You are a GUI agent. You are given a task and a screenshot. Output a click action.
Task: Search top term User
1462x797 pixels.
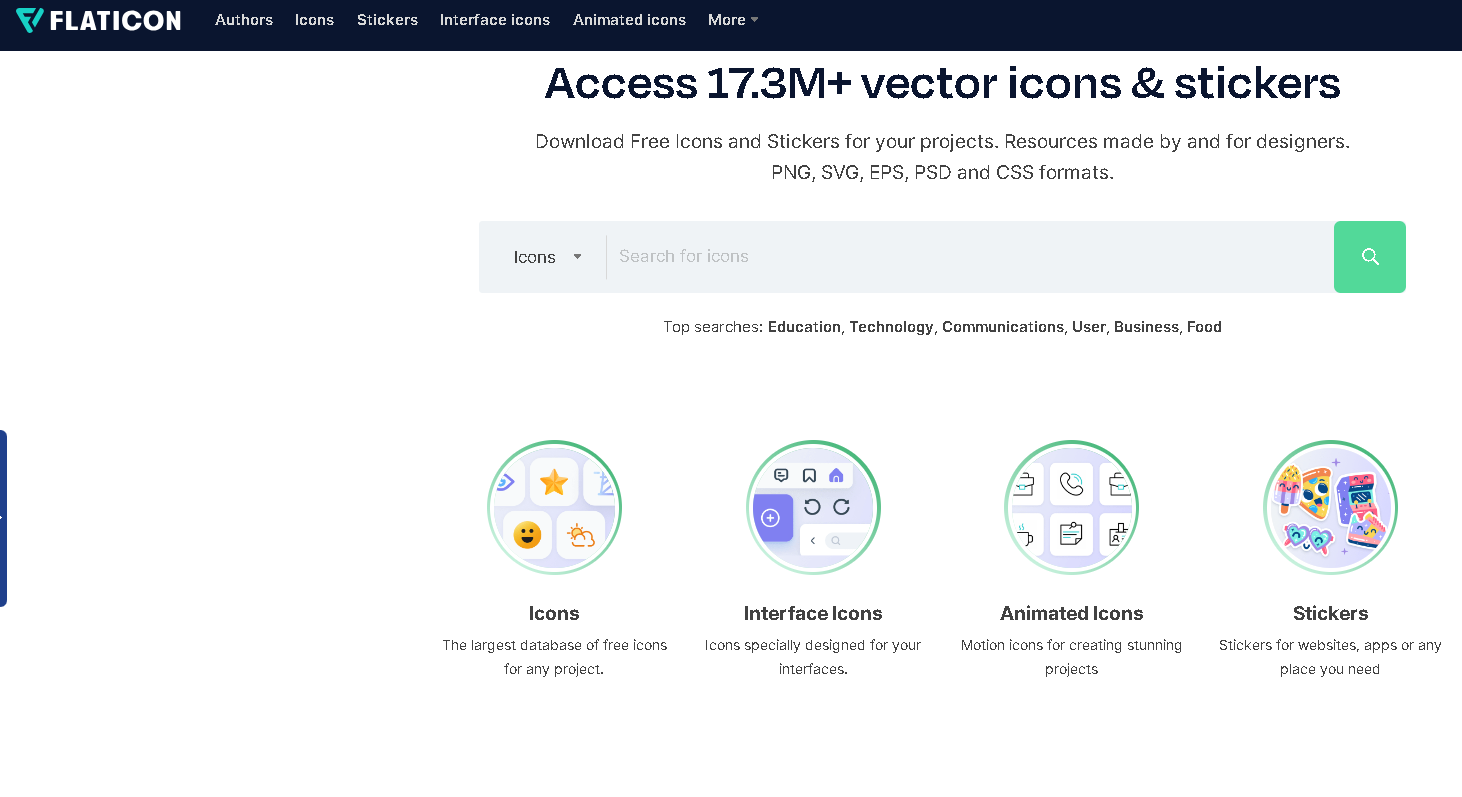pos(1089,327)
